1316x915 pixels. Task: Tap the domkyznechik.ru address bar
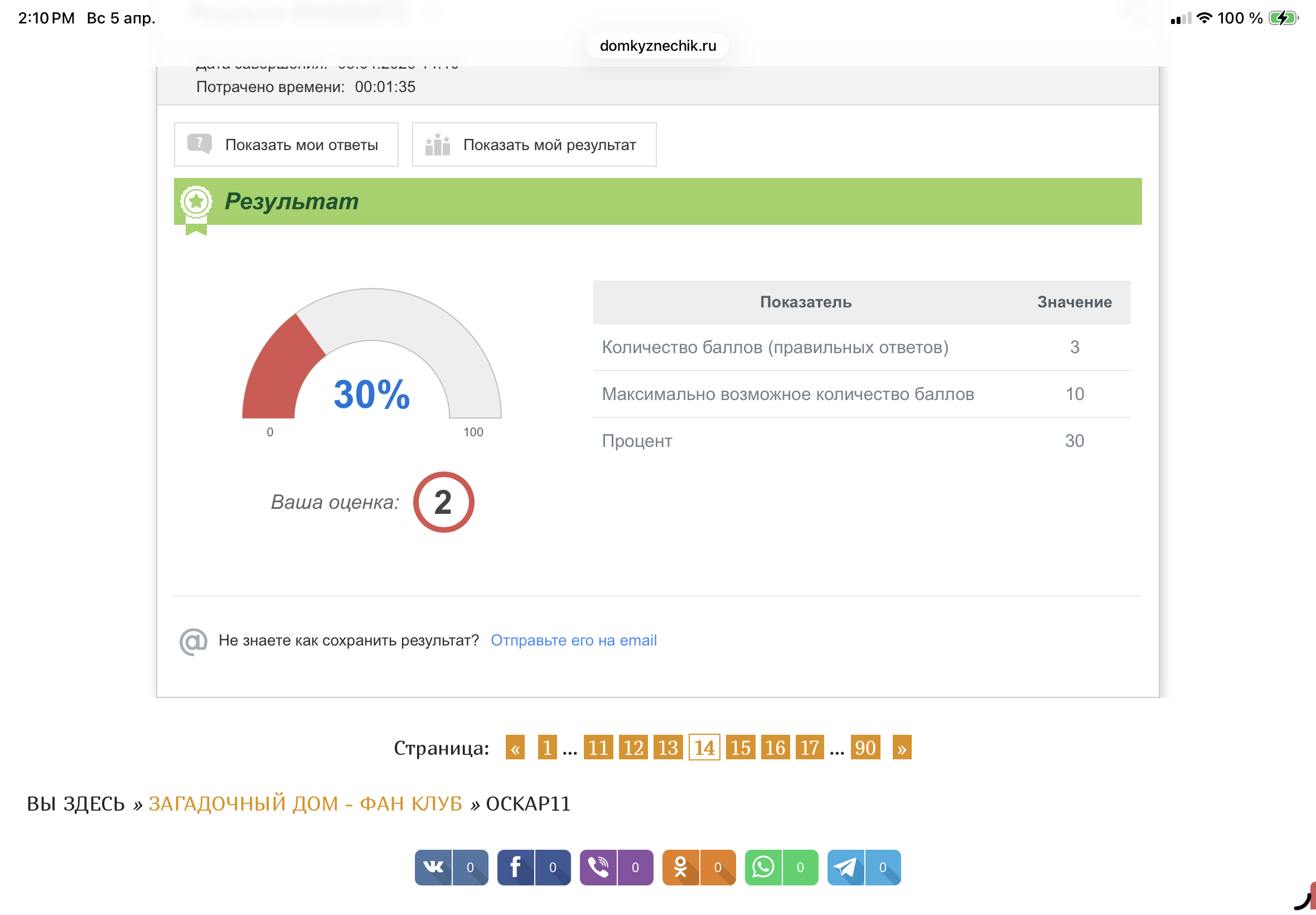pos(657,46)
